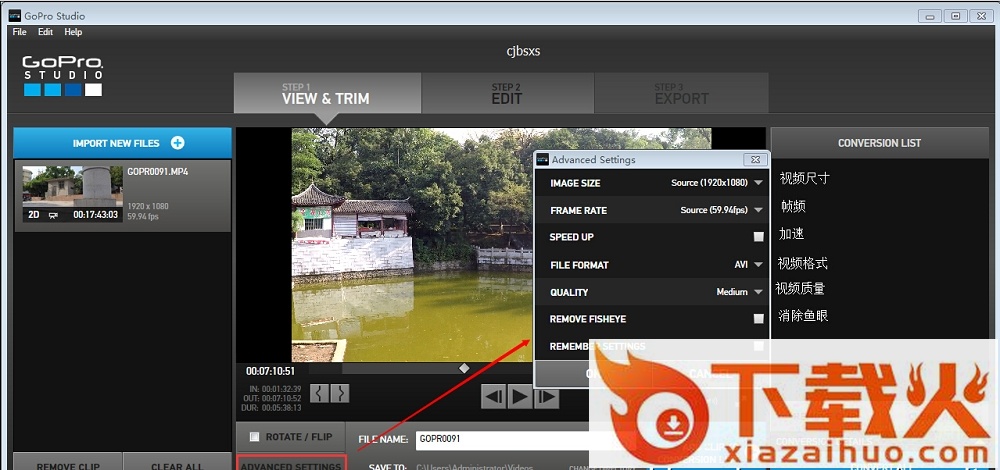1000x470 pixels.
Task: Expand the File Format AVI dropdown
Action: [758, 265]
